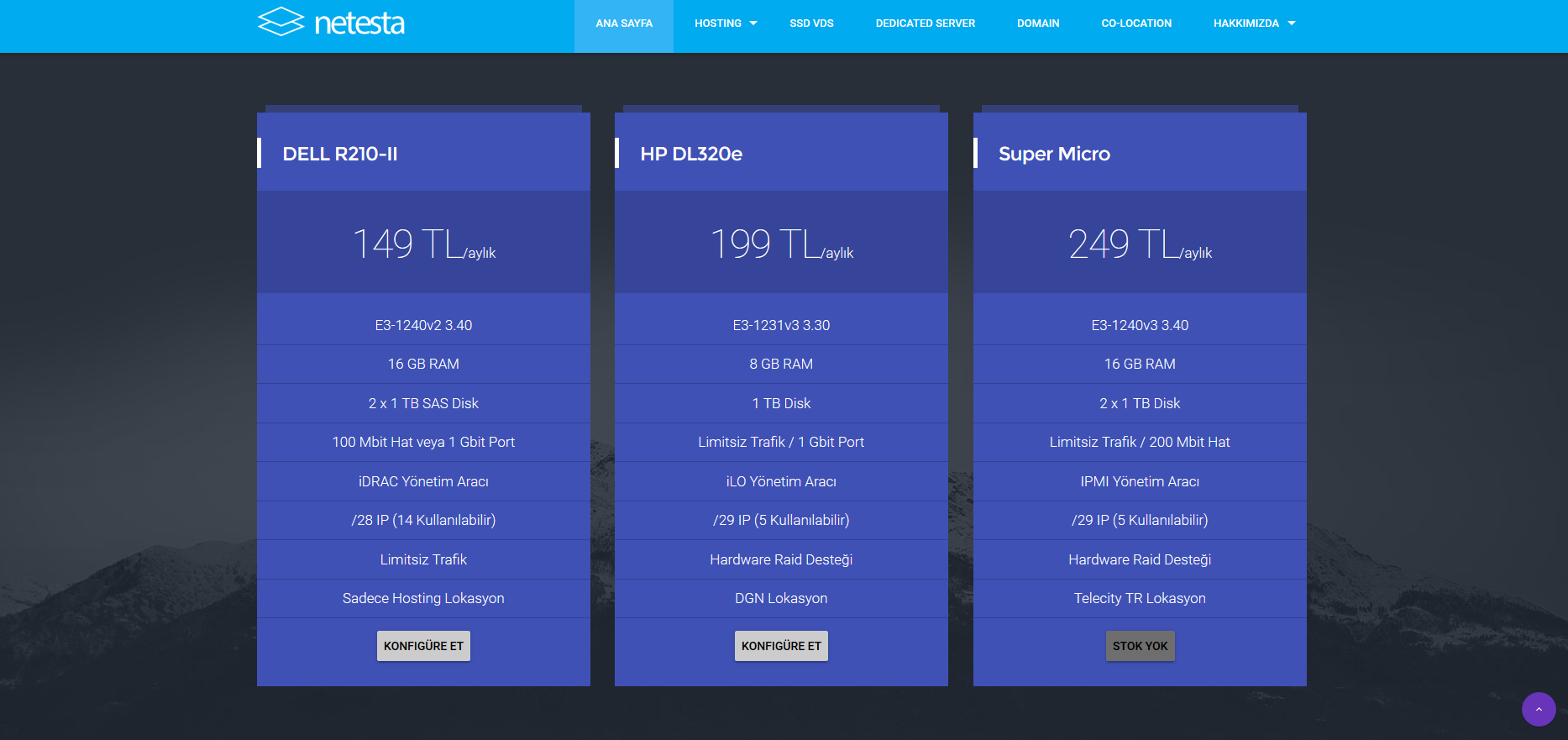
Task: Click /28 IP (14 Kullanılabilir) row
Action: (x=423, y=520)
